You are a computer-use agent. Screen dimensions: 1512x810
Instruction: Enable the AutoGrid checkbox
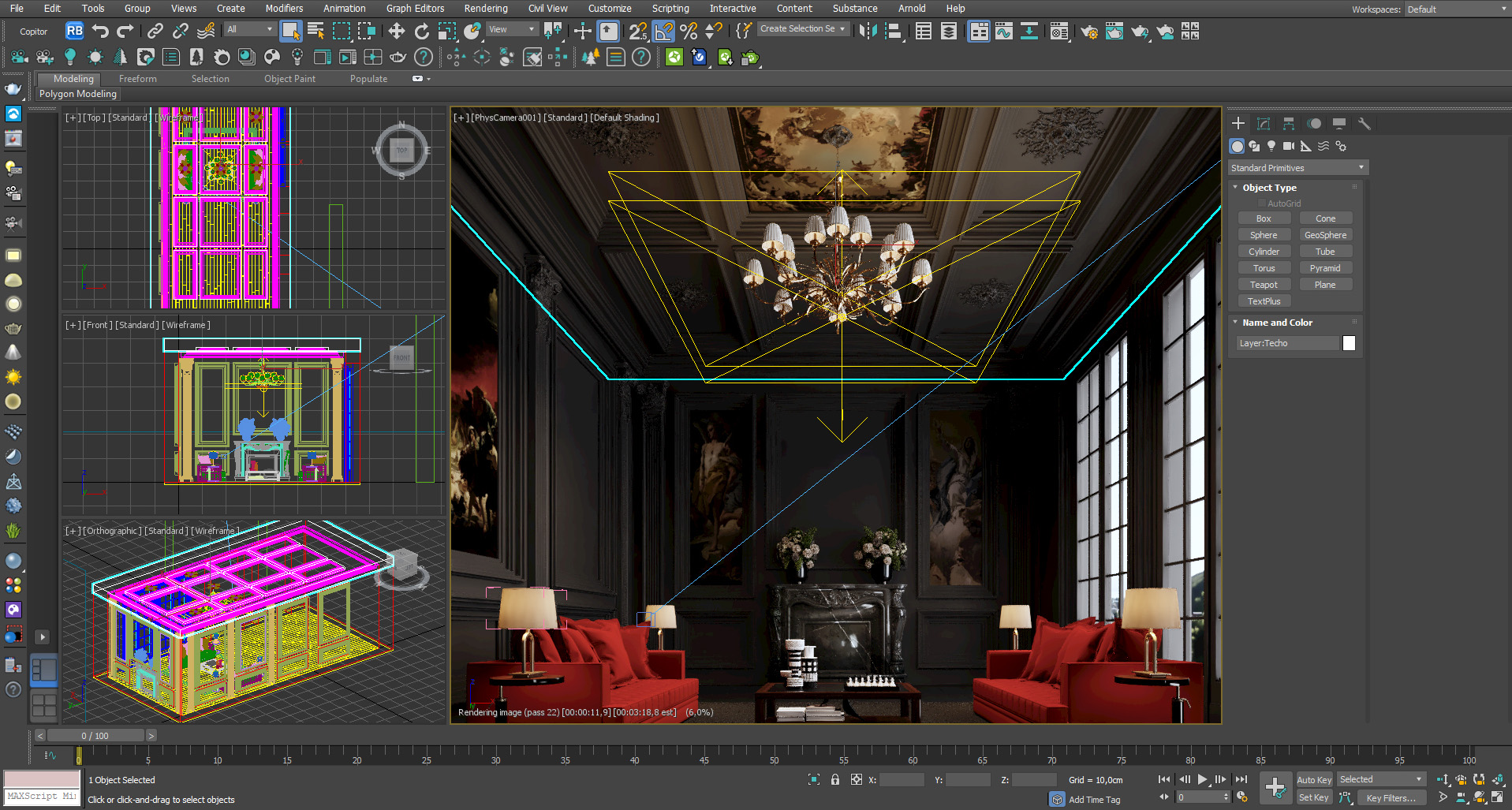point(1261,203)
